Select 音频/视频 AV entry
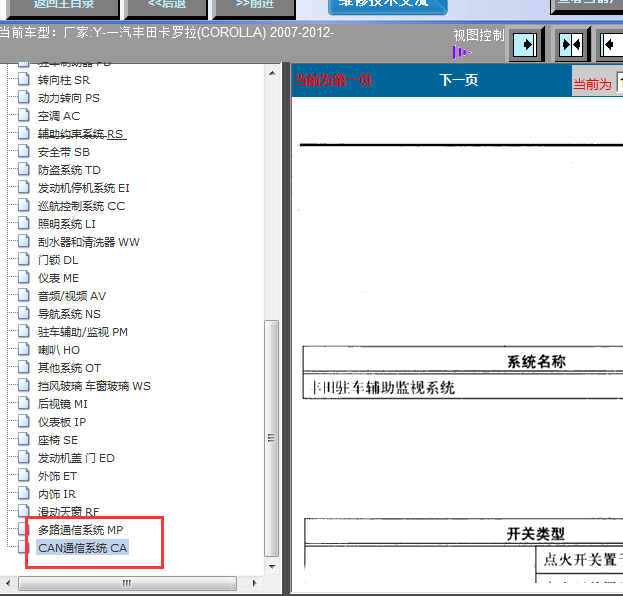The height and width of the screenshot is (596, 623). pyautogui.click(x=72, y=296)
